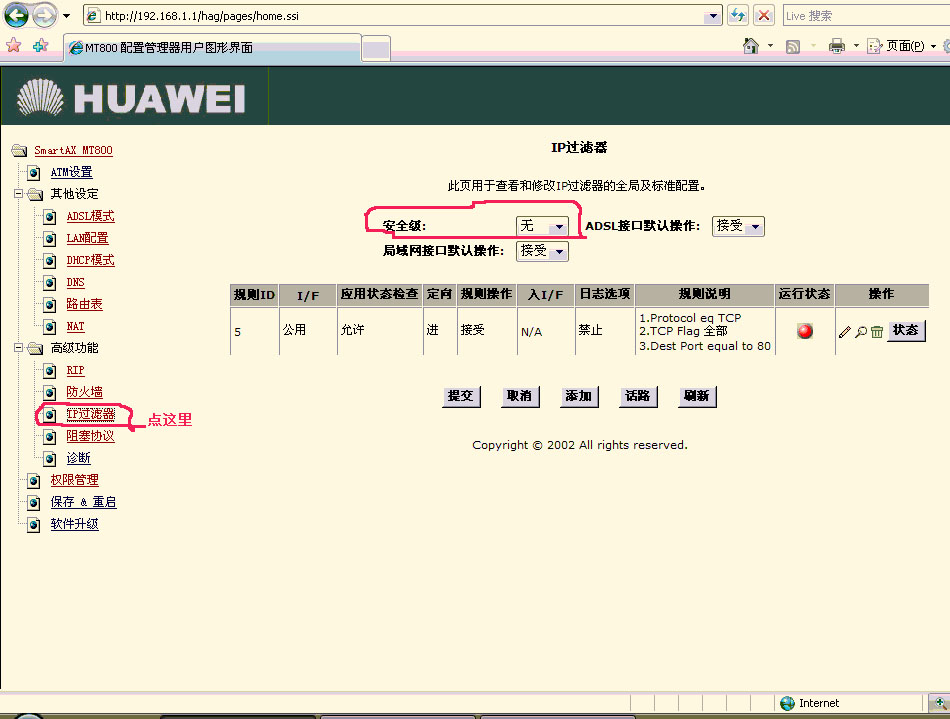Click the printer icon in browser toolbar
This screenshot has height=719, width=950.
click(837, 46)
